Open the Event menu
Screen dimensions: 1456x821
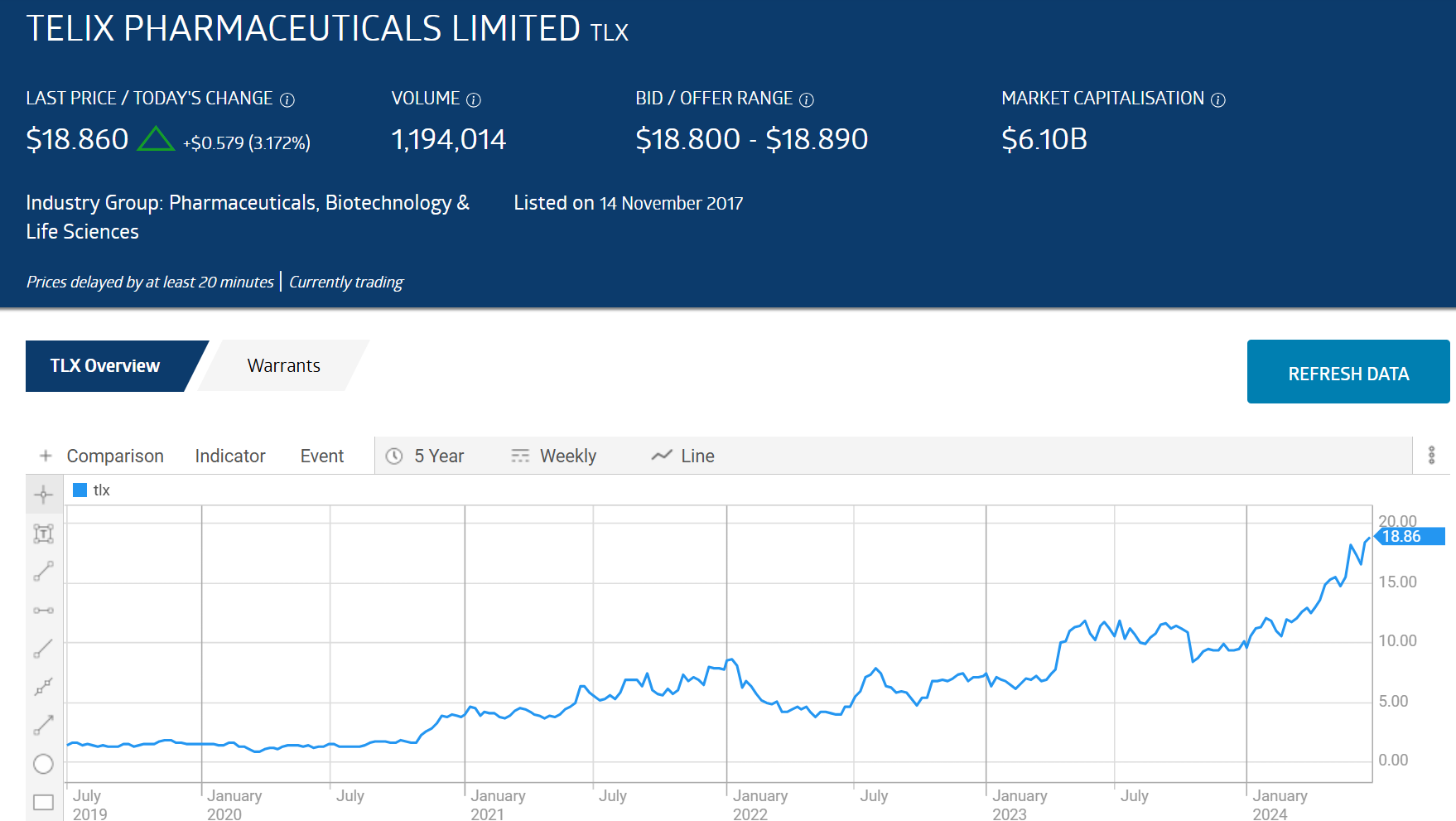(x=322, y=456)
